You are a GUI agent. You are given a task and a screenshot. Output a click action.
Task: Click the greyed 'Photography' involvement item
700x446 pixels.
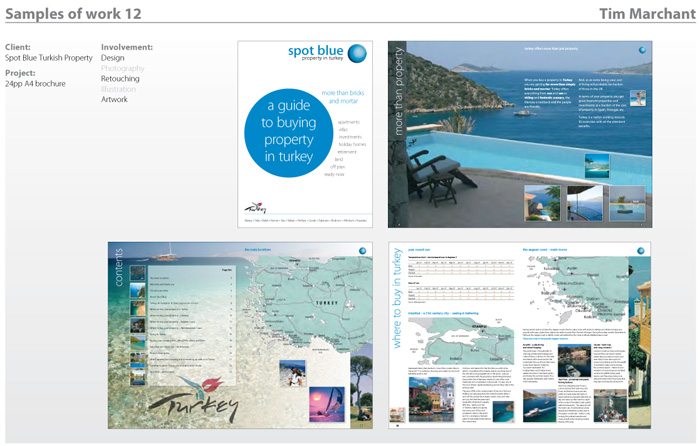123,68
